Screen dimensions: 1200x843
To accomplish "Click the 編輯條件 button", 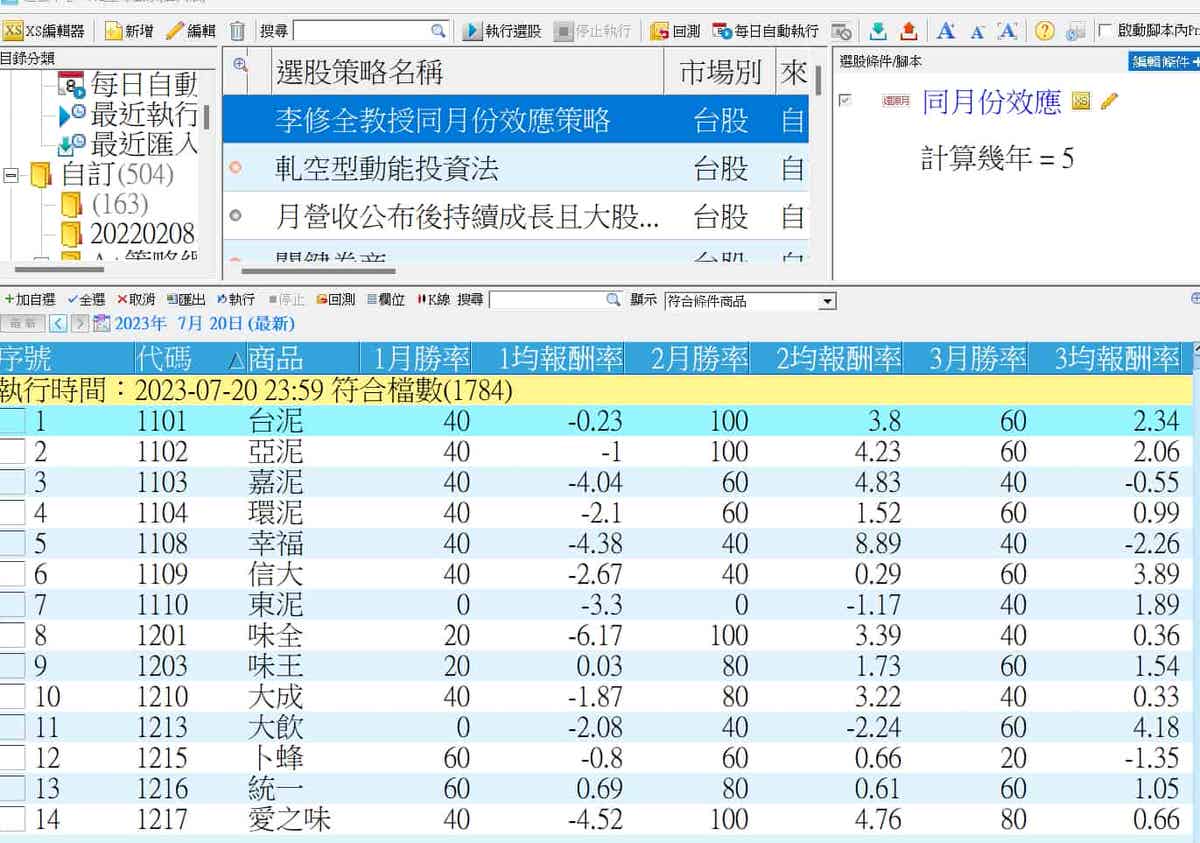I will click(1163, 62).
